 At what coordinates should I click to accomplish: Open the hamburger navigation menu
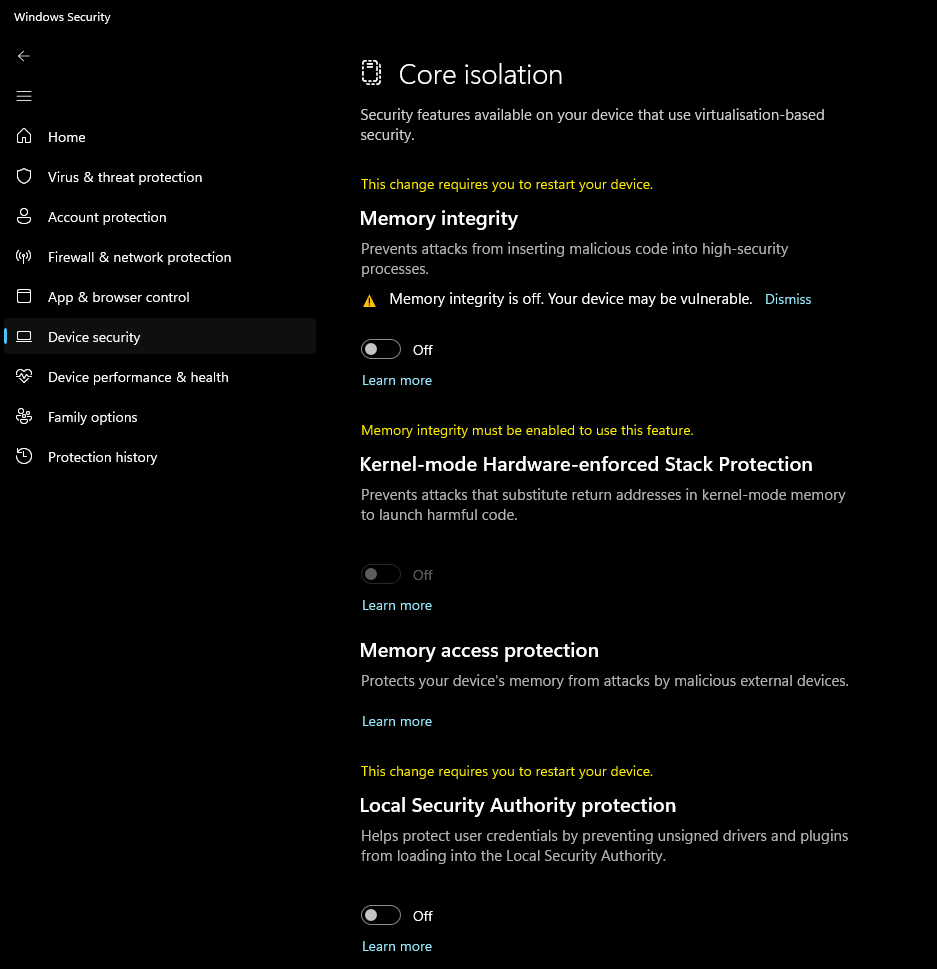[x=23, y=96]
